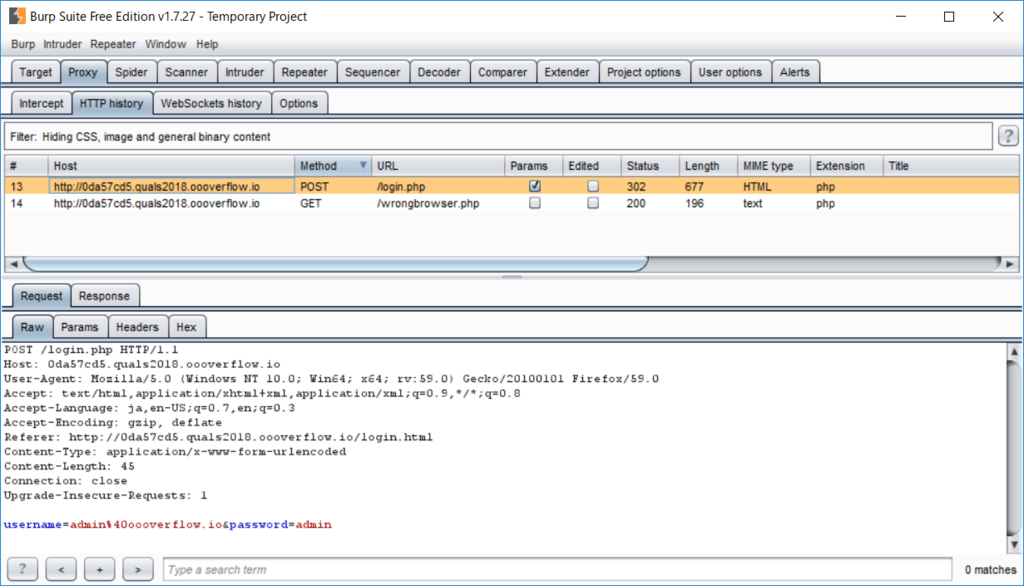Open the Scanner tab
The height and width of the screenshot is (586, 1024).
tap(186, 72)
